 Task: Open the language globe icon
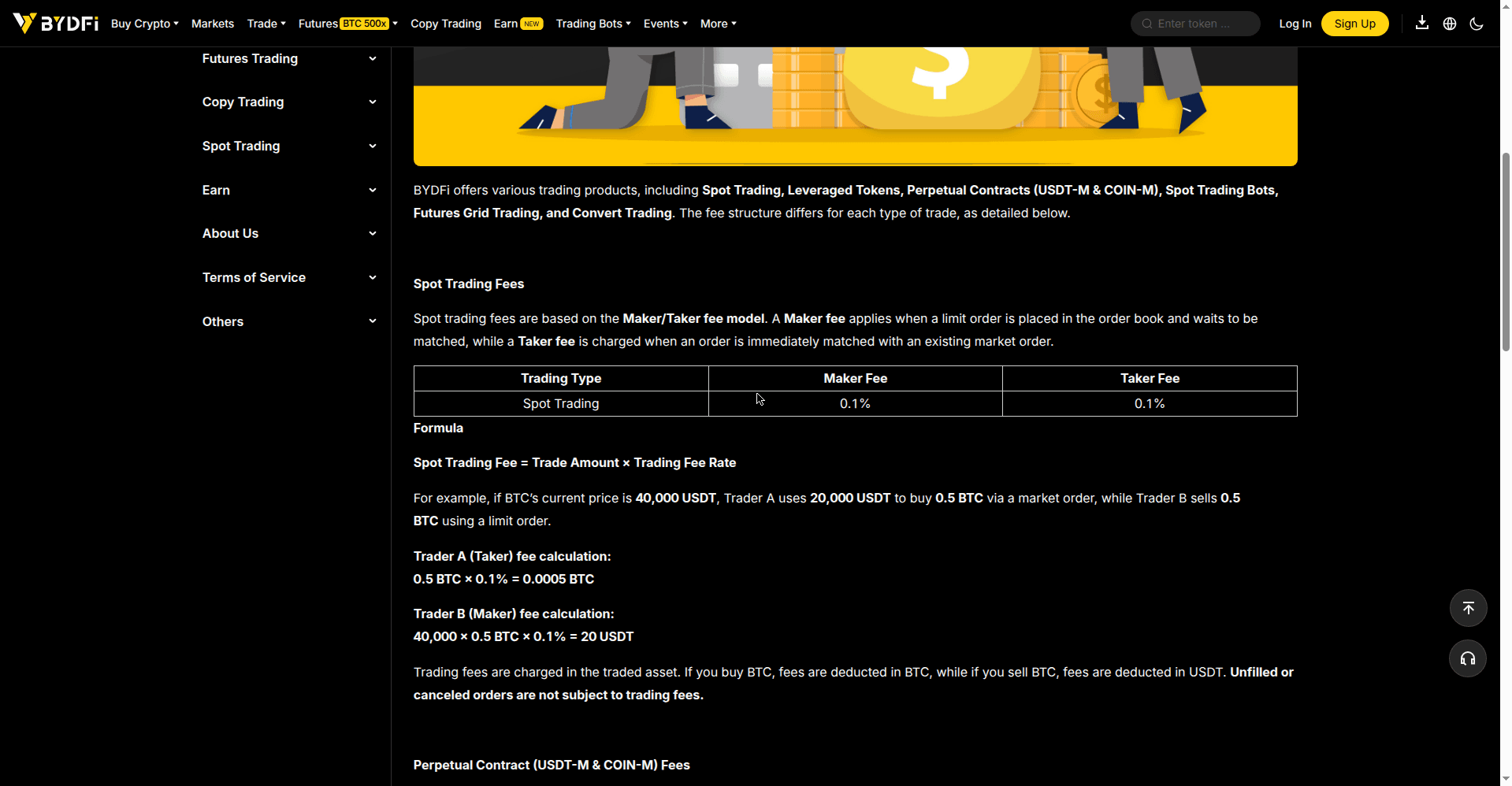(x=1450, y=24)
